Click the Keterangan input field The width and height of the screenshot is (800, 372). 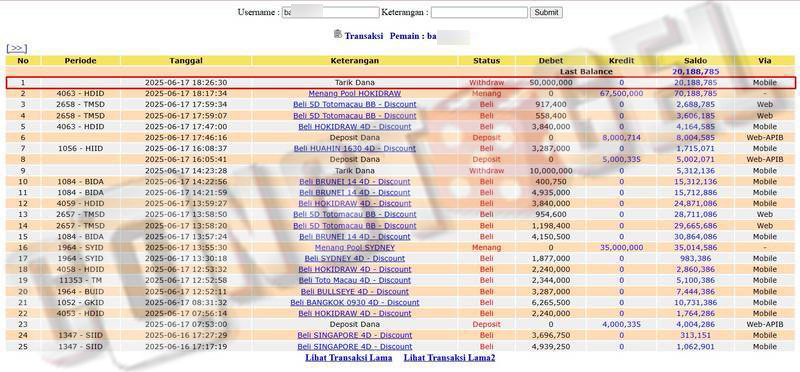[x=479, y=12]
